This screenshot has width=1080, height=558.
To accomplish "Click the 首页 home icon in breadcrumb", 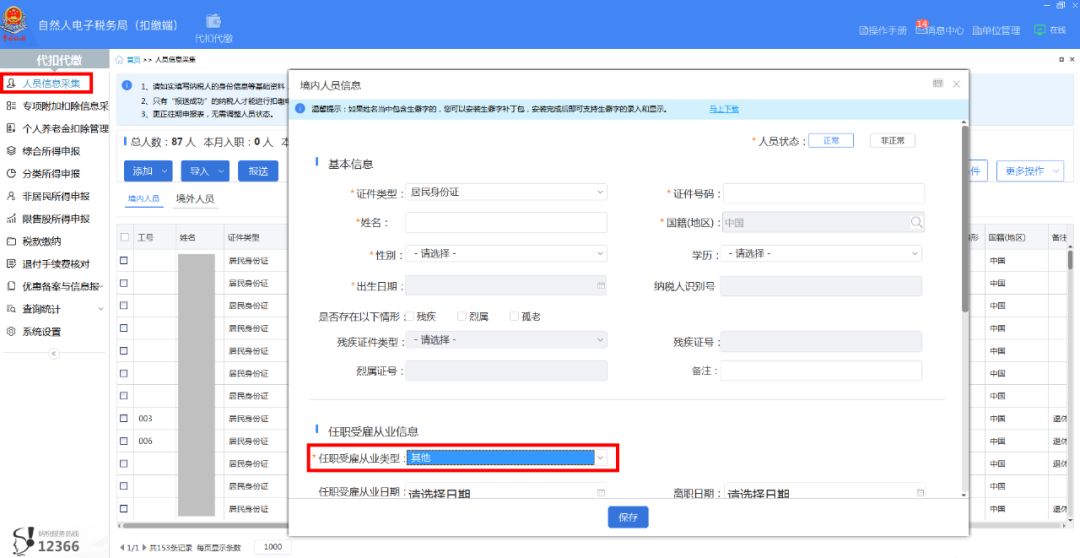I will click(120, 60).
